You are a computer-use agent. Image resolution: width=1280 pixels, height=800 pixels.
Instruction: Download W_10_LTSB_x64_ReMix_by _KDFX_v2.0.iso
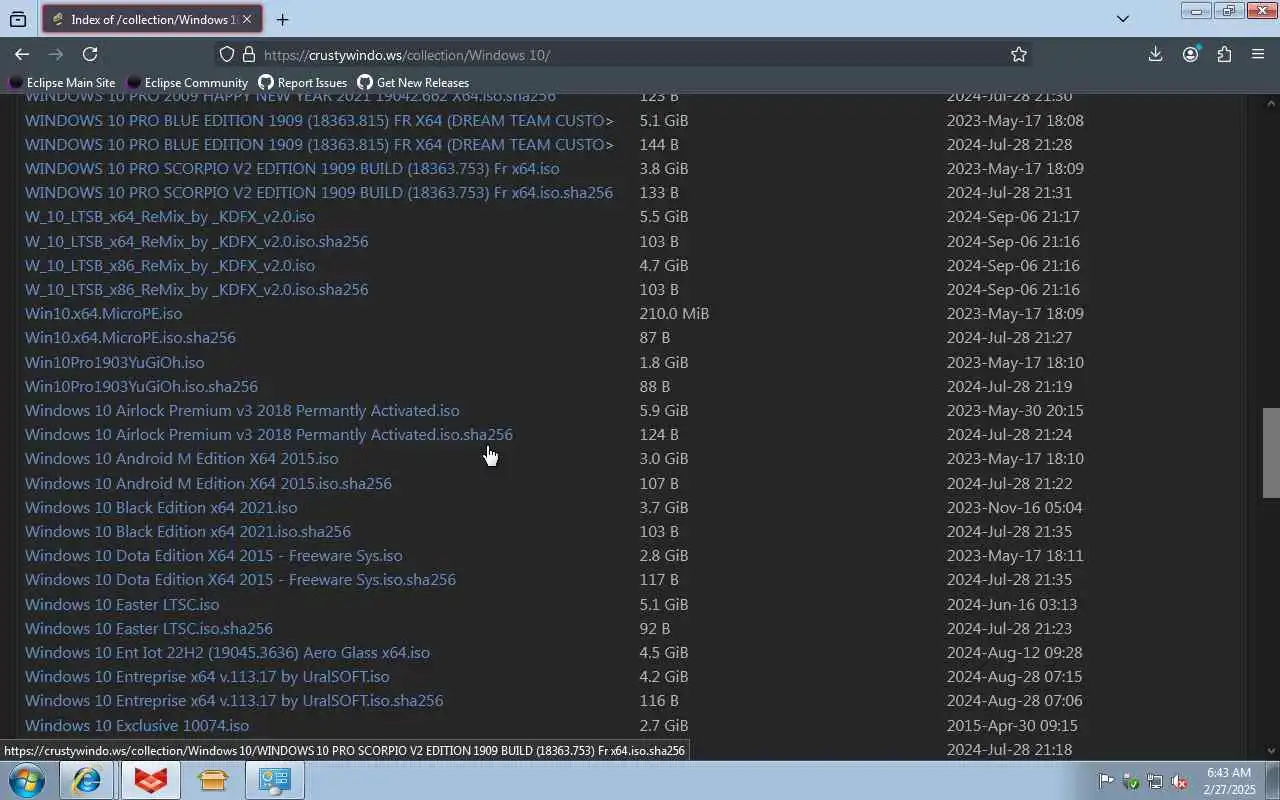170,217
